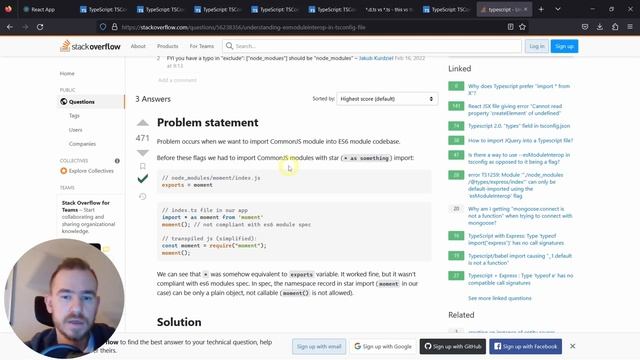Click the Collectives info icon
This screenshot has width=640, height=360.
click(x=117, y=161)
